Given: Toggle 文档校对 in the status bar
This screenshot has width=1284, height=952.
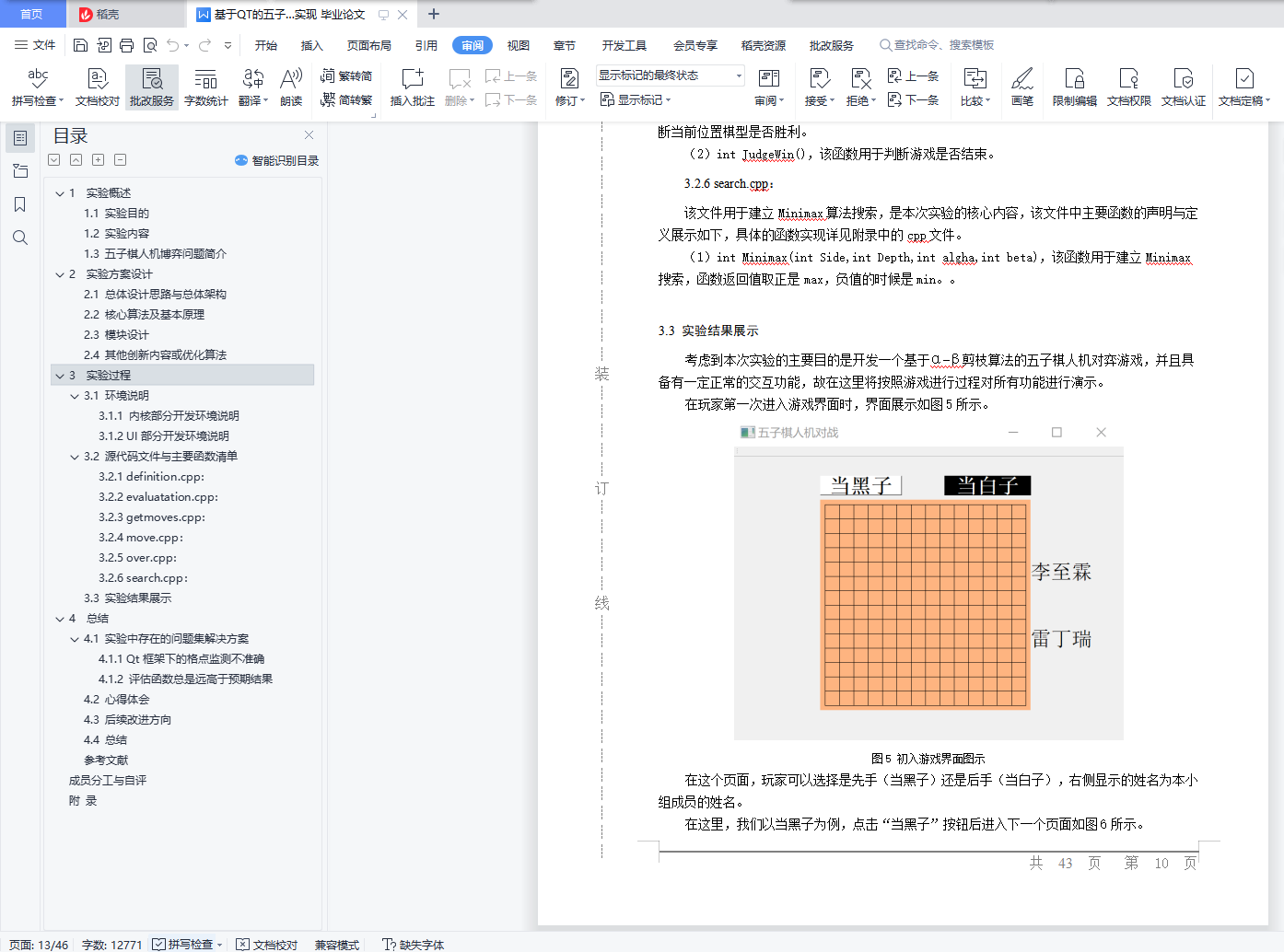Looking at the screenshot, I should (x=267, y=945).
